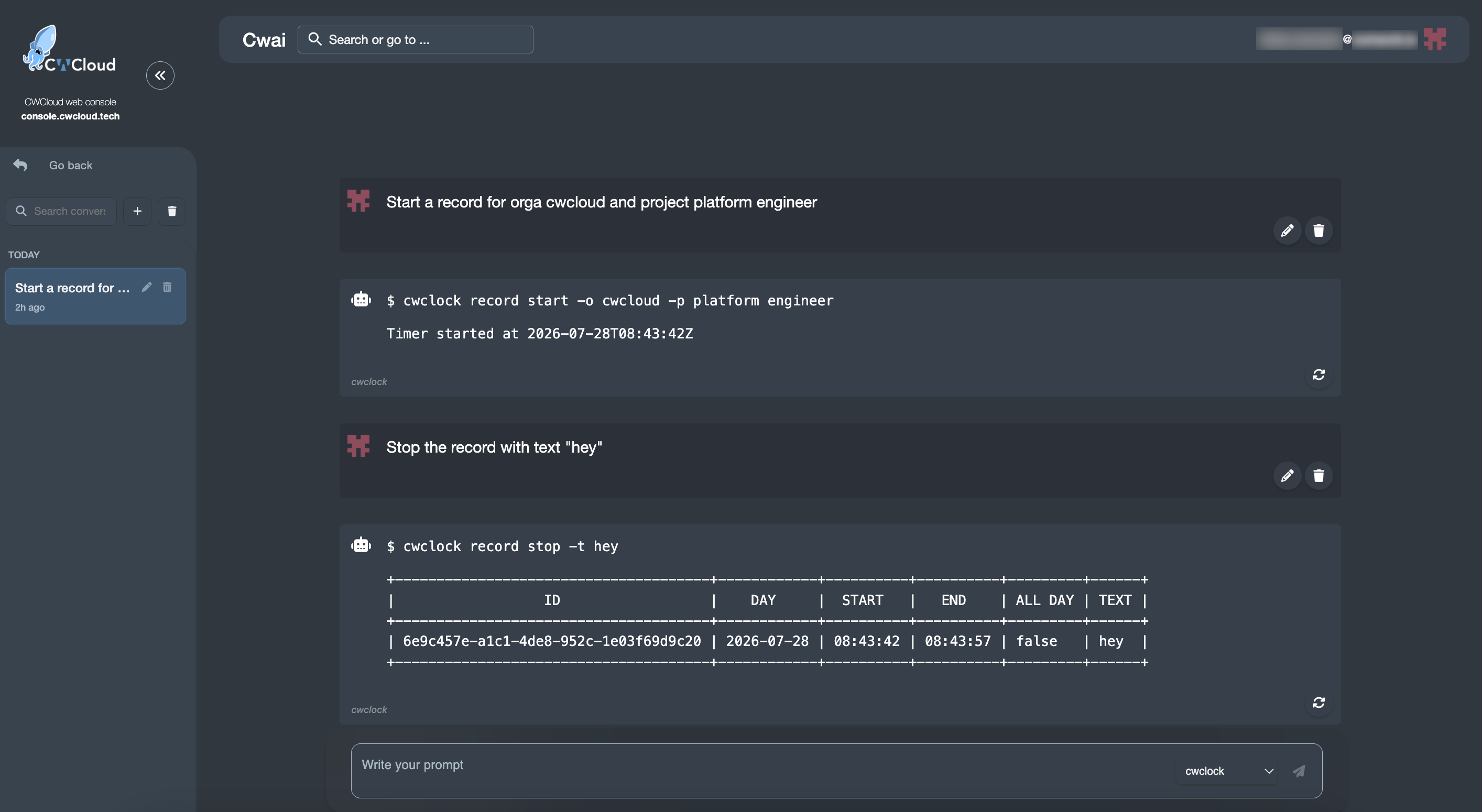Click the CWCloud squid logo

pos(69,49)
